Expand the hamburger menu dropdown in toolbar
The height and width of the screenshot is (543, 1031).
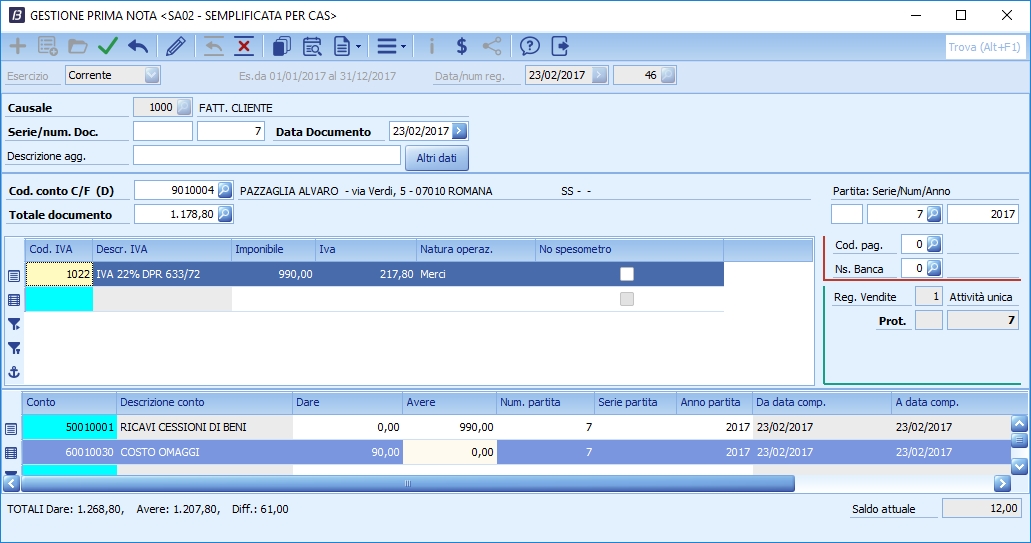[403, 46]
